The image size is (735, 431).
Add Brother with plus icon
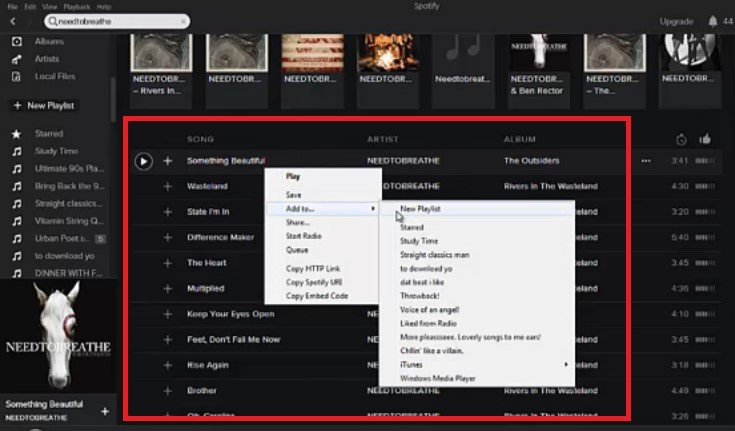(167, 391)
